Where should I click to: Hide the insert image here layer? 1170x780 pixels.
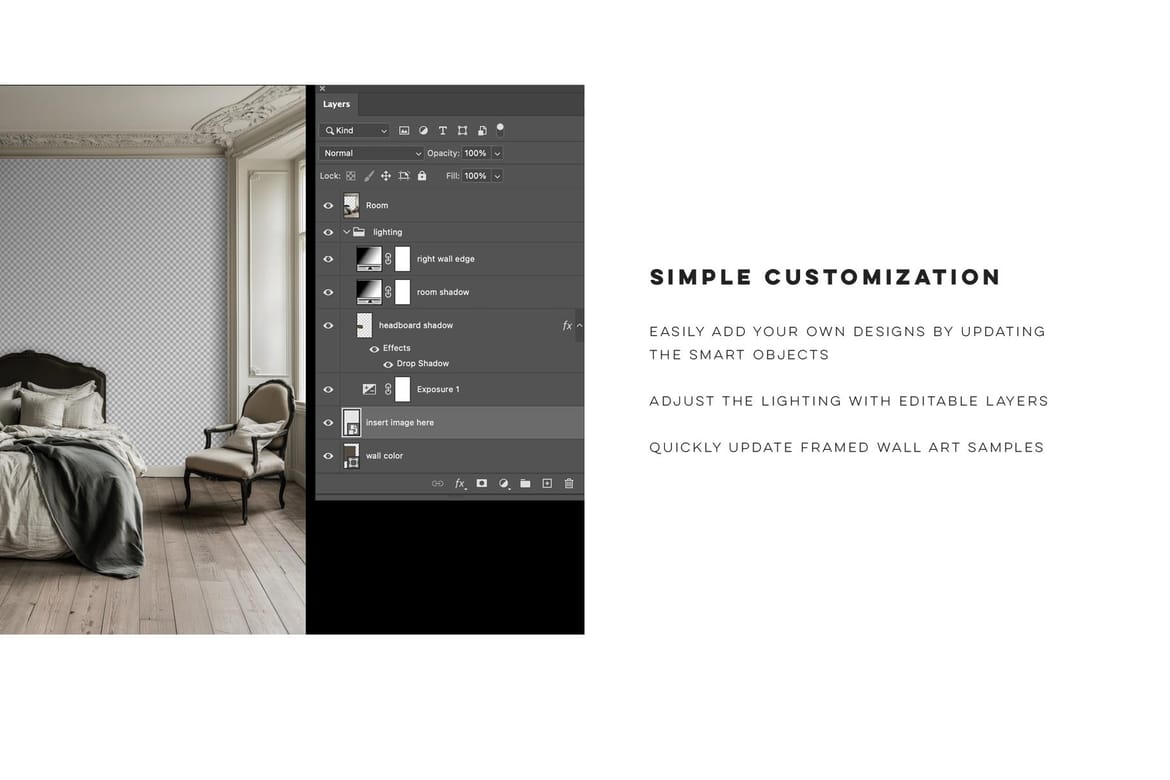(328, 422)
